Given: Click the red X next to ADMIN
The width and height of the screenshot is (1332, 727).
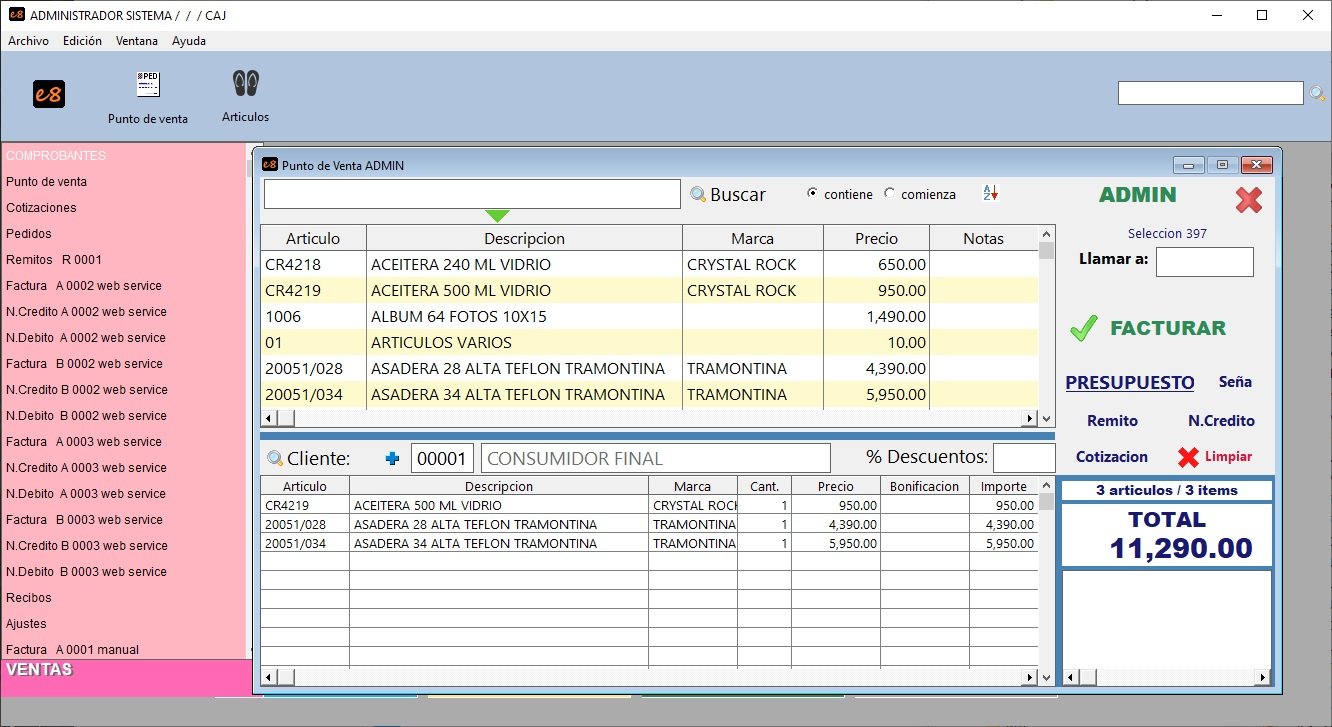Looking at the screenshot, I should point(1249,198).
